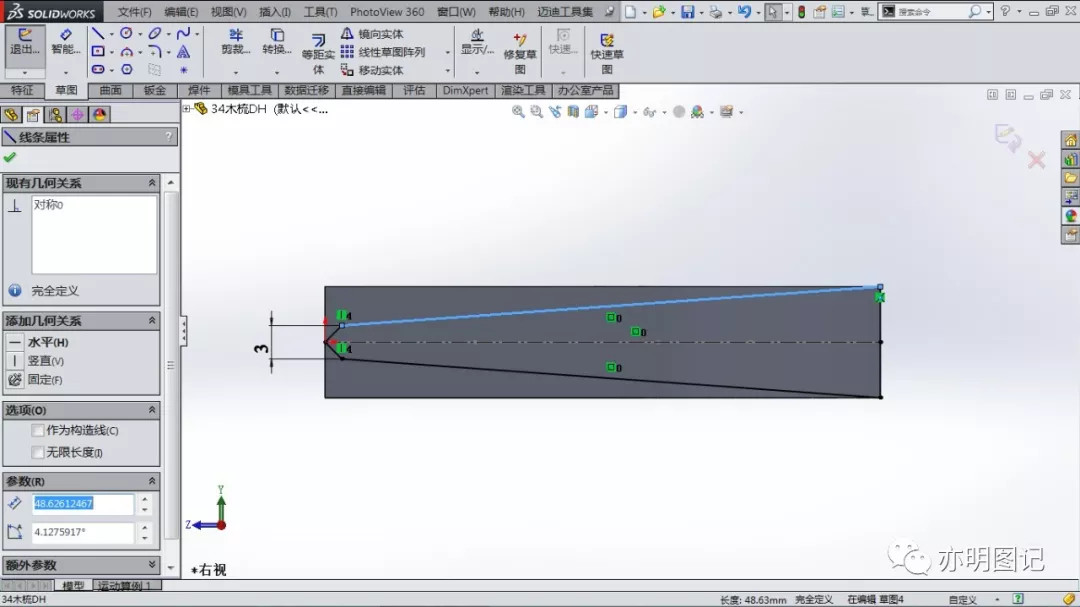Switch to the Evaluate (评估) tab
Image resolution: width=1080 pixels, height=607 pixels.
415,90
